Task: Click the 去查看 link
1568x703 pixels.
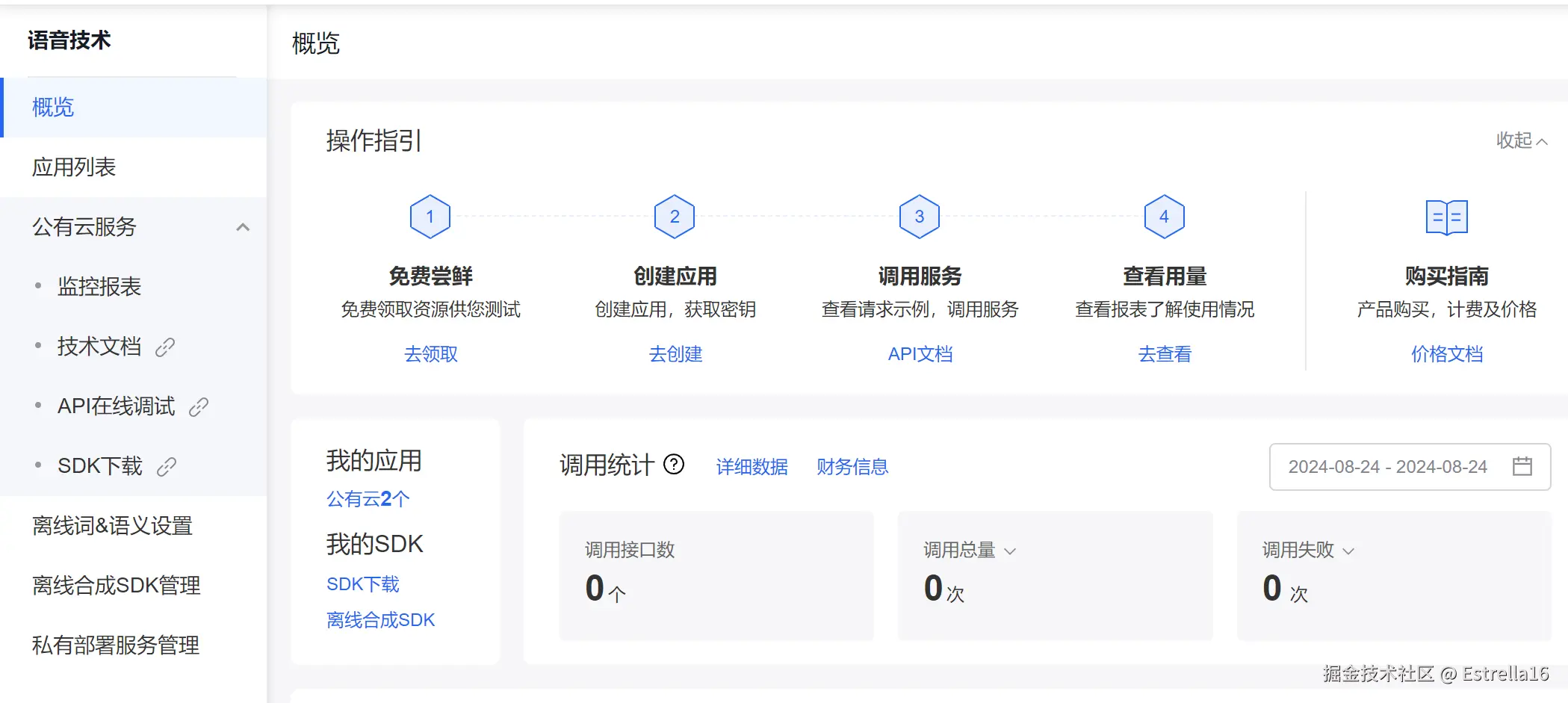Action: coord(1165,354)
